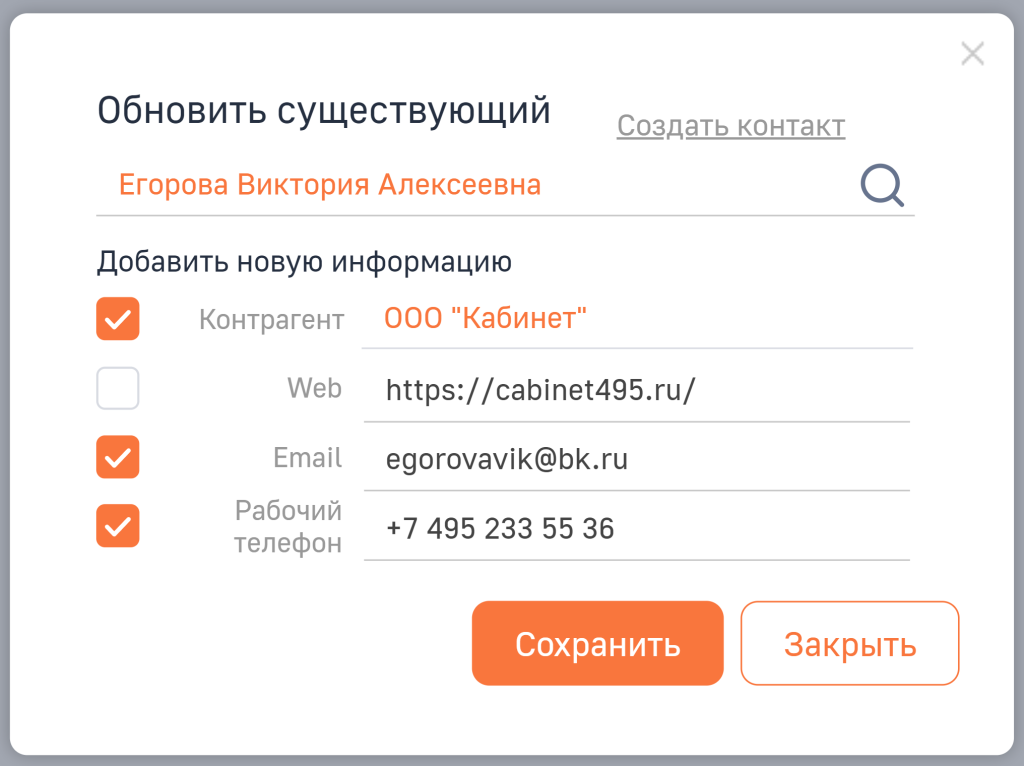Image resolution: width=1024 pixels, height=766 pixels.
Task: Uncheck the Email checkbox
Action: tap(117, 457)
